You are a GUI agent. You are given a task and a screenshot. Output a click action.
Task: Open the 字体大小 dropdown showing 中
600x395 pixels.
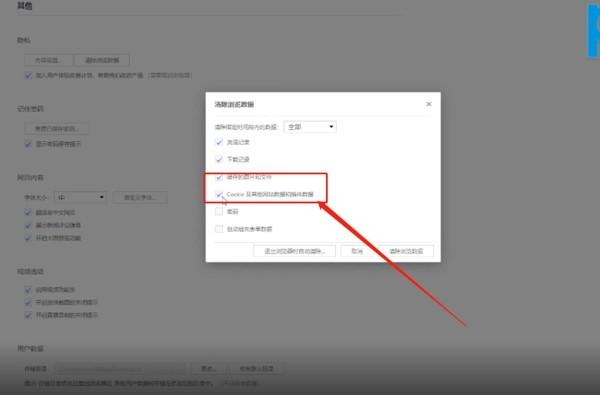80,198
